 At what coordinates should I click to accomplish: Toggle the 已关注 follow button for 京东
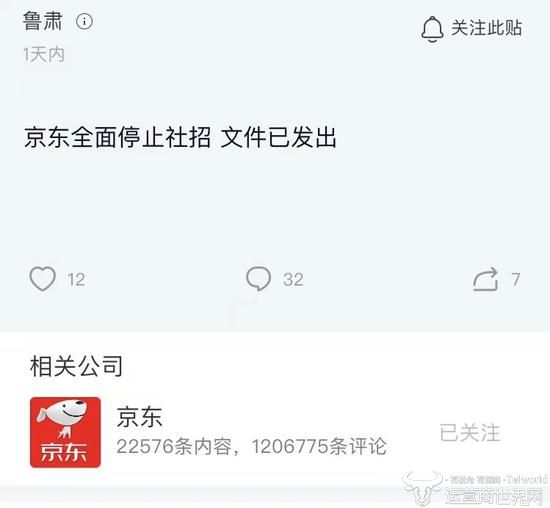pyautogui.click(x=470, y=433)
